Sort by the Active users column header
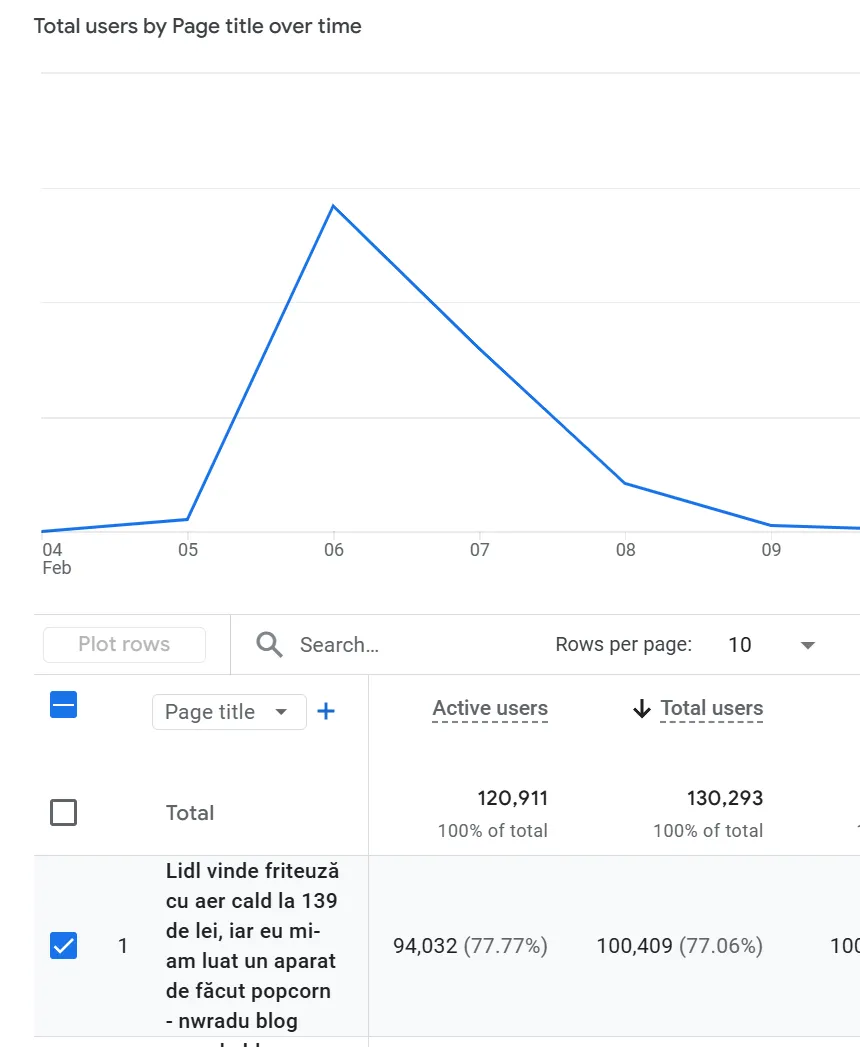 click(x=490, y=708)
